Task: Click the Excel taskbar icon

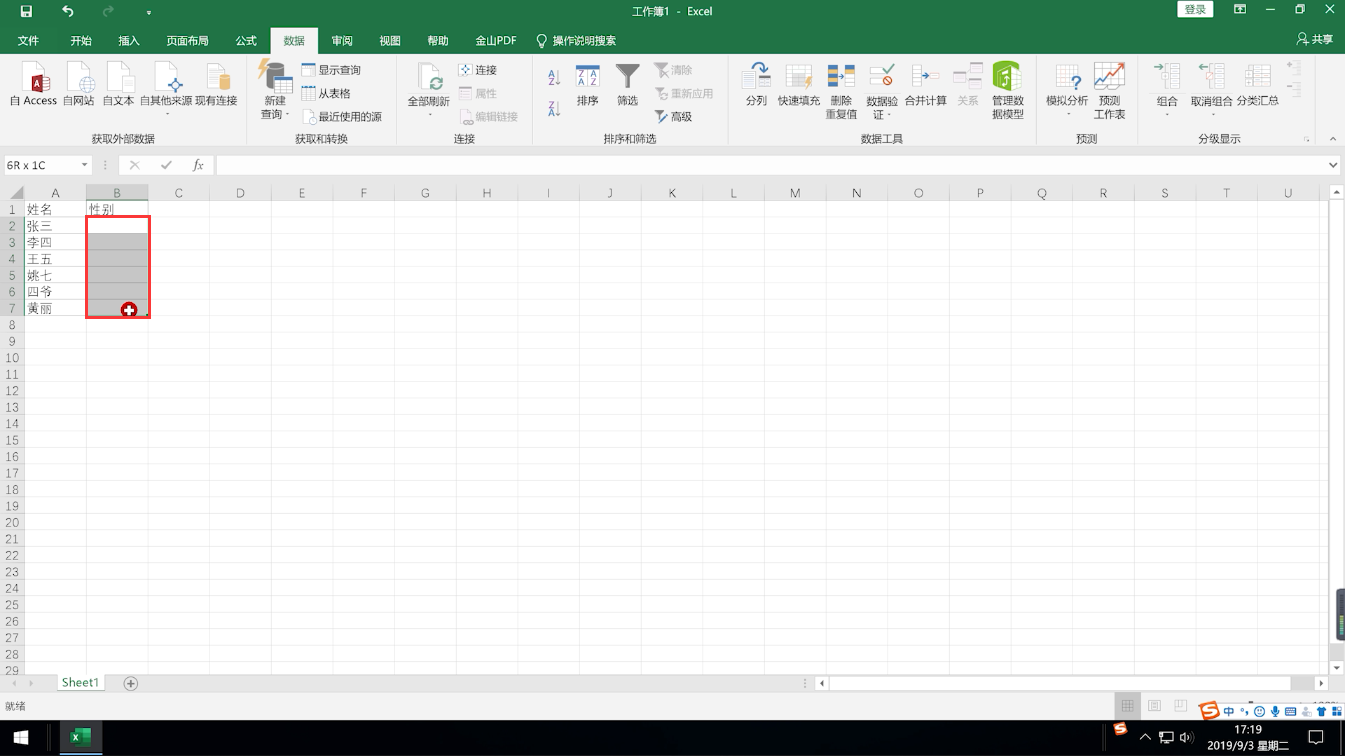Action: [x=80, y=738]
